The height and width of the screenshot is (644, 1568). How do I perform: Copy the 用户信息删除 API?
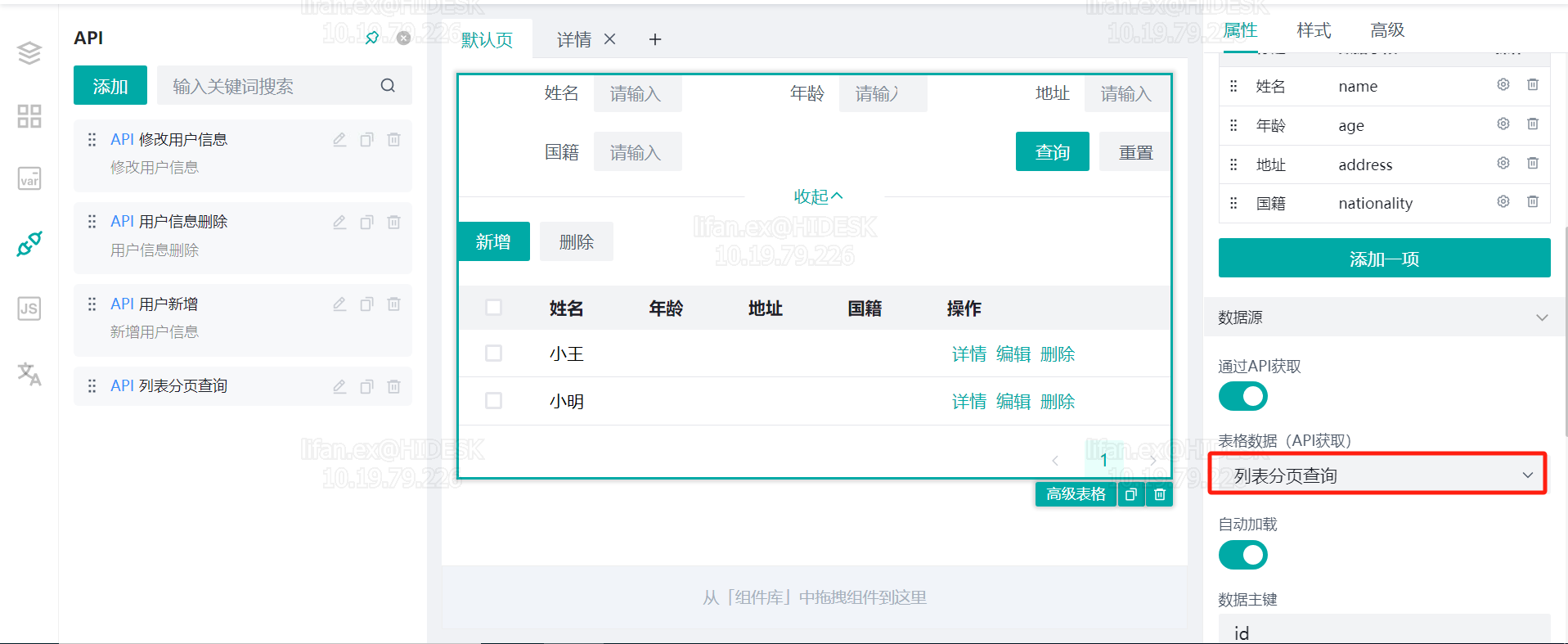coord(366,222)
